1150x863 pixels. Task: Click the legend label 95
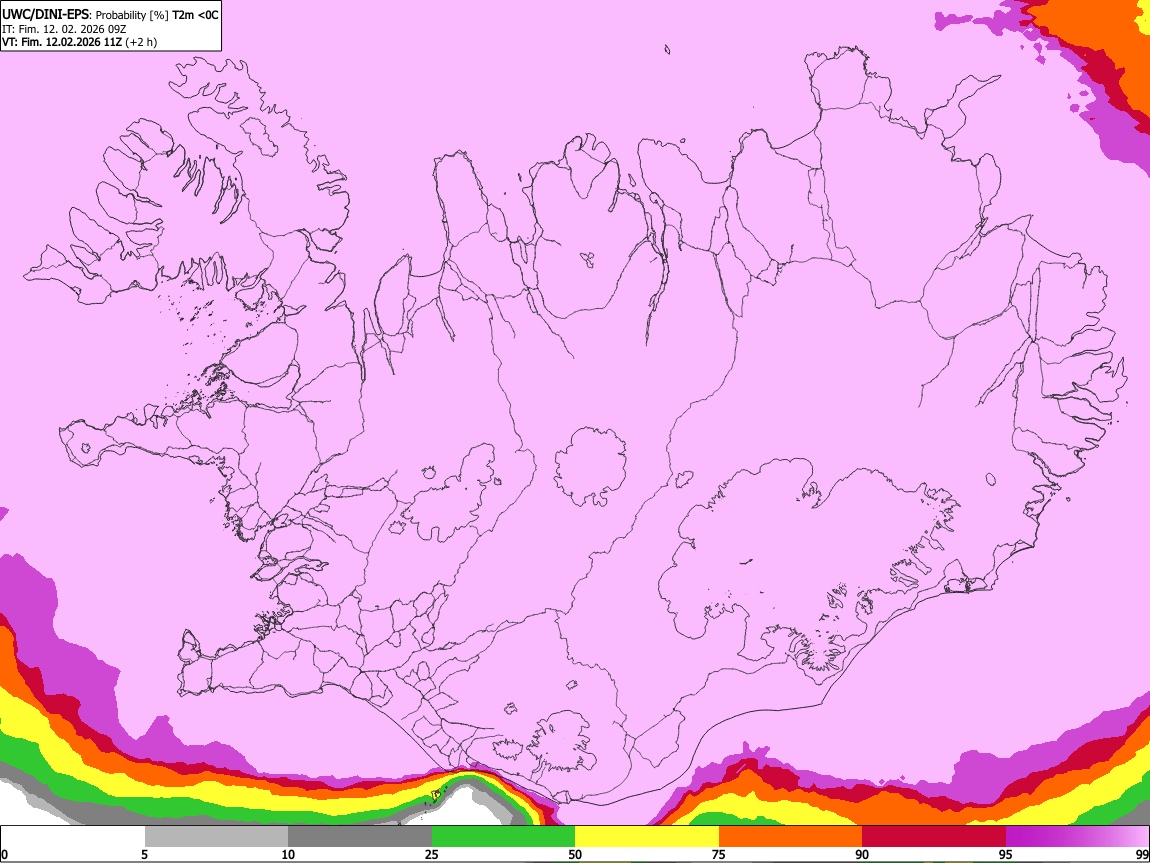(1006, 854)
